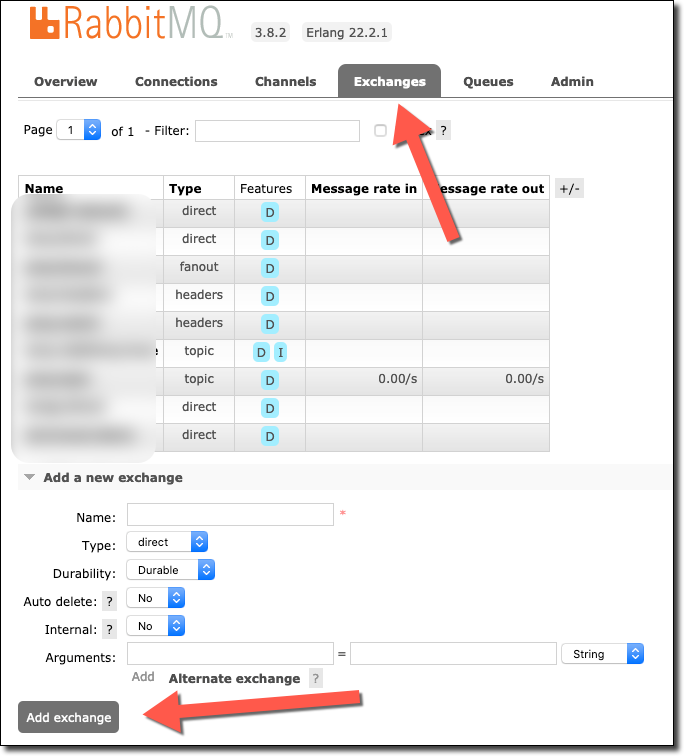This screenshot has width=684, height=756.
Task: Click D badge beside I in topic row
Action: 261,352
